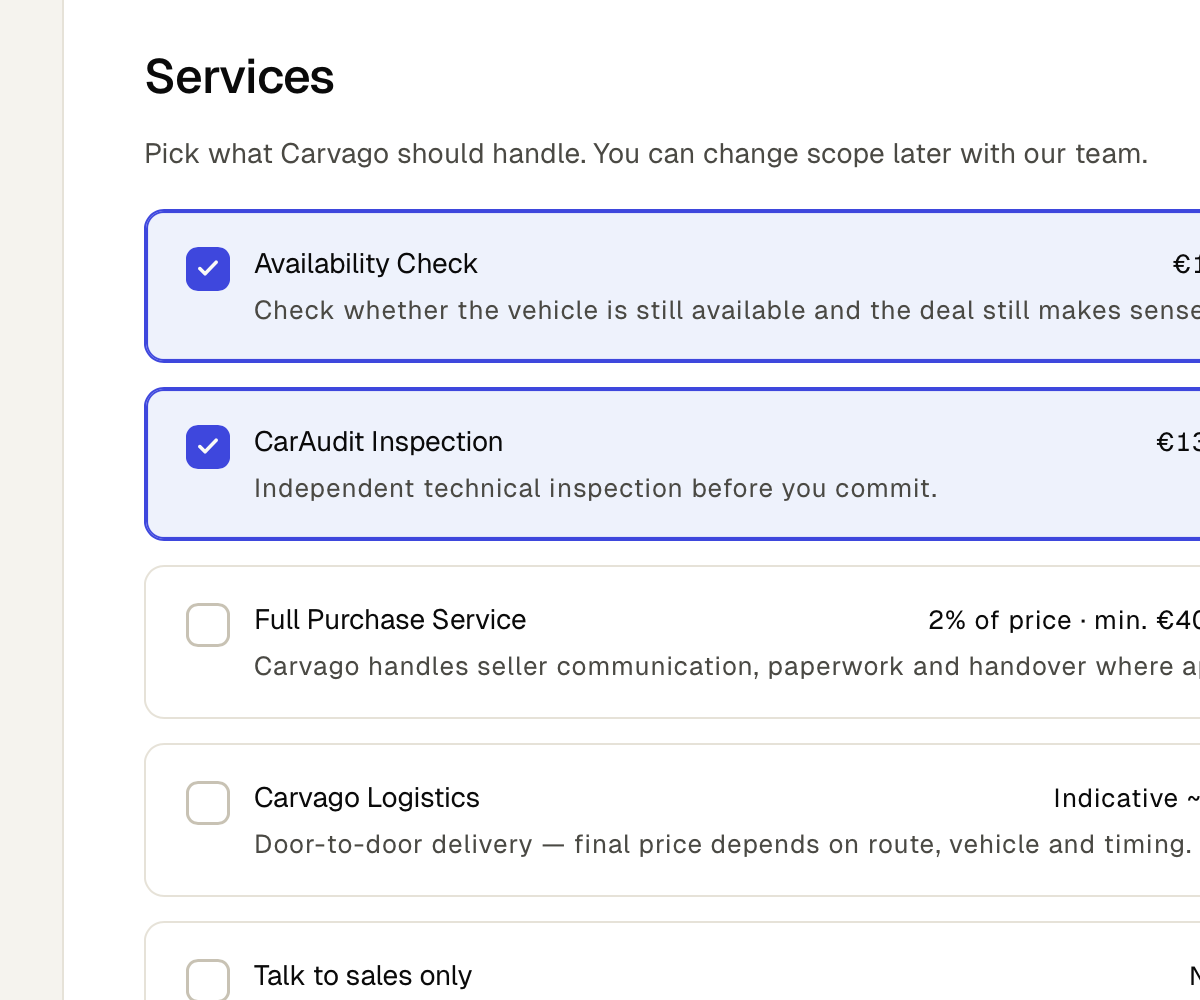The height and width of the screenshot is (1000, 1200).
Task: Click the seller communication and paperwork description
Action: (727, 666)
